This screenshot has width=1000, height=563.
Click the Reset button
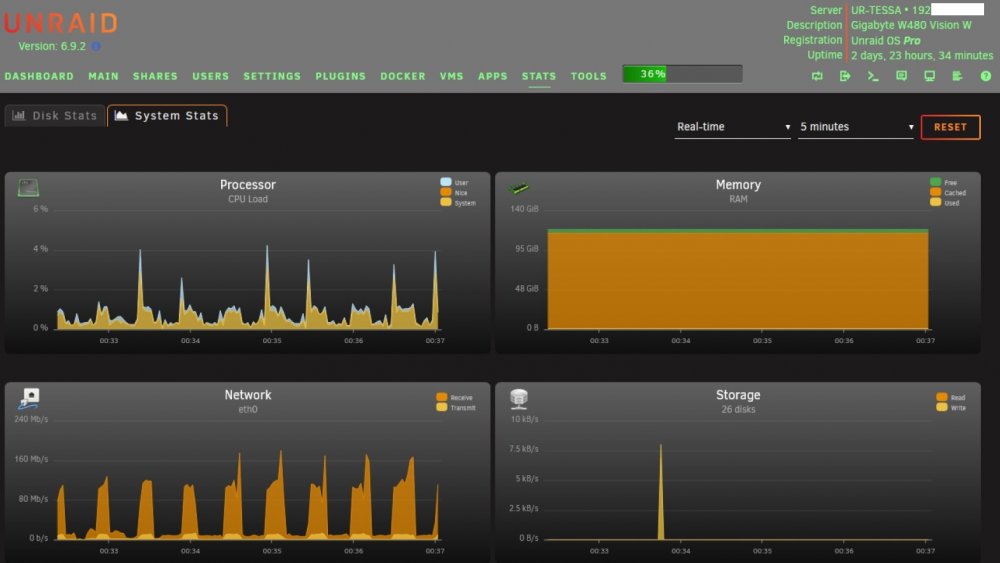coord(950,127)
